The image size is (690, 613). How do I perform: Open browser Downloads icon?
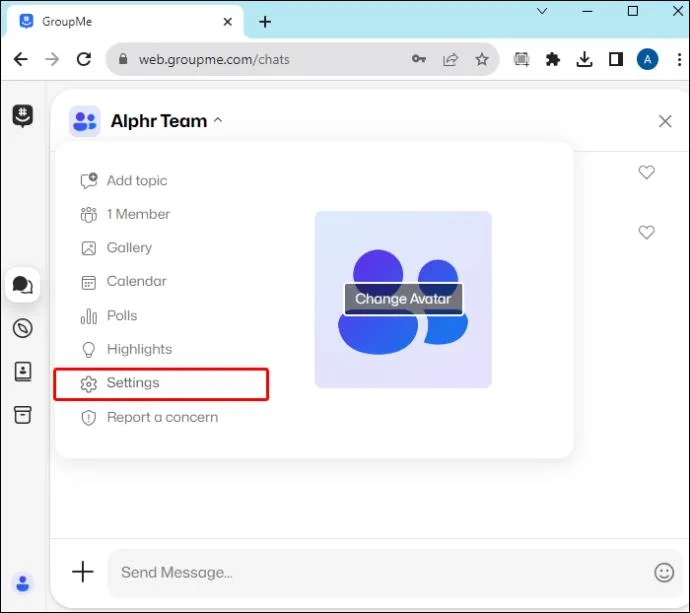coord(584,59)
